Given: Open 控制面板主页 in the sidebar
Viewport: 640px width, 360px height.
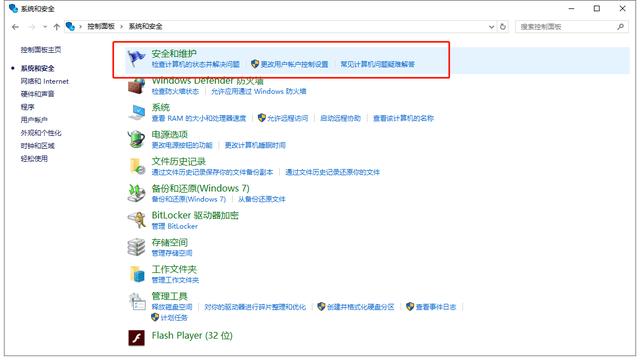Looking at the screenshot, I should (41, 50).
